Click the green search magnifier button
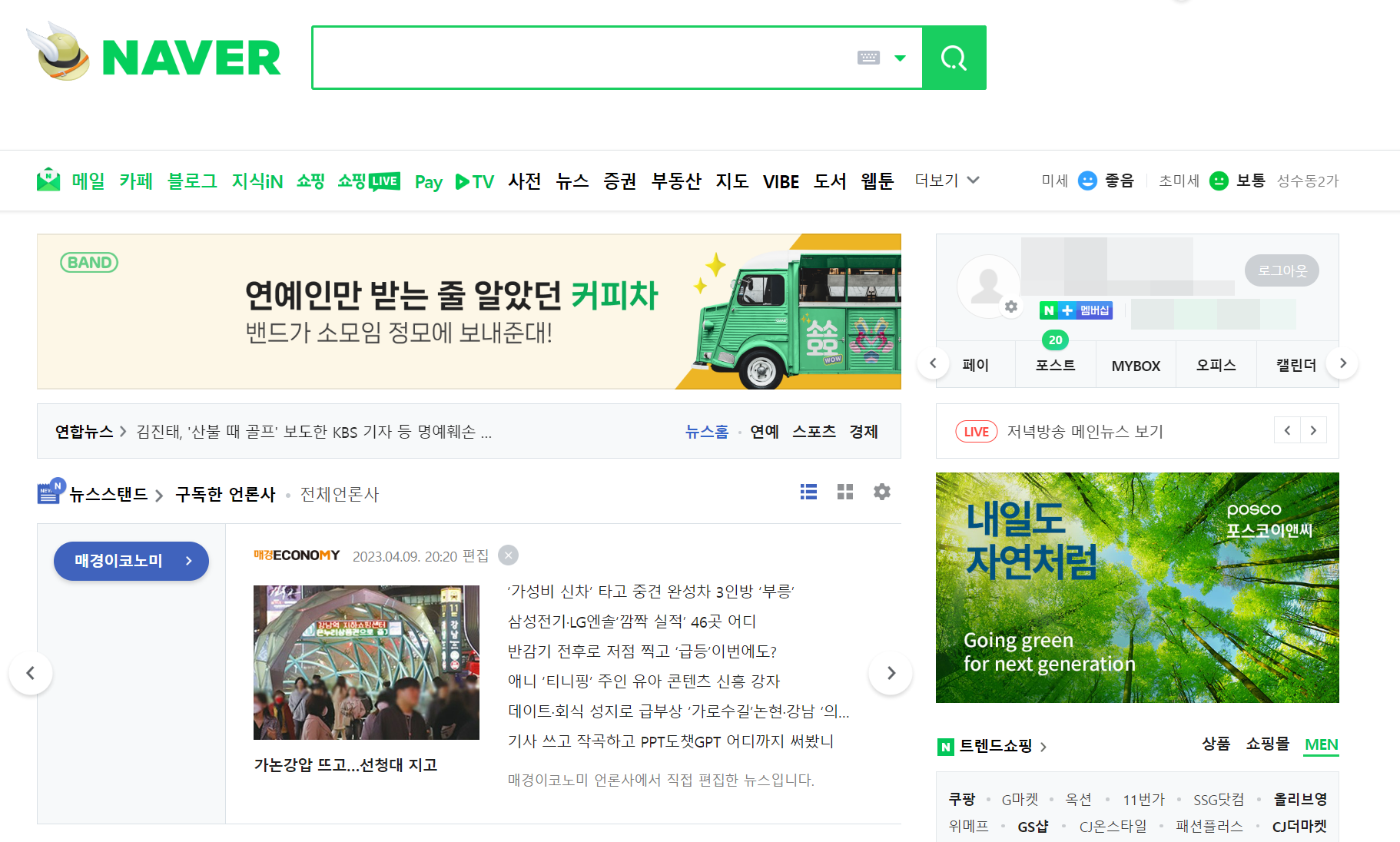The height and width of the screenshot is (842, 1400). pyautogui.click(x=954, y=58)
